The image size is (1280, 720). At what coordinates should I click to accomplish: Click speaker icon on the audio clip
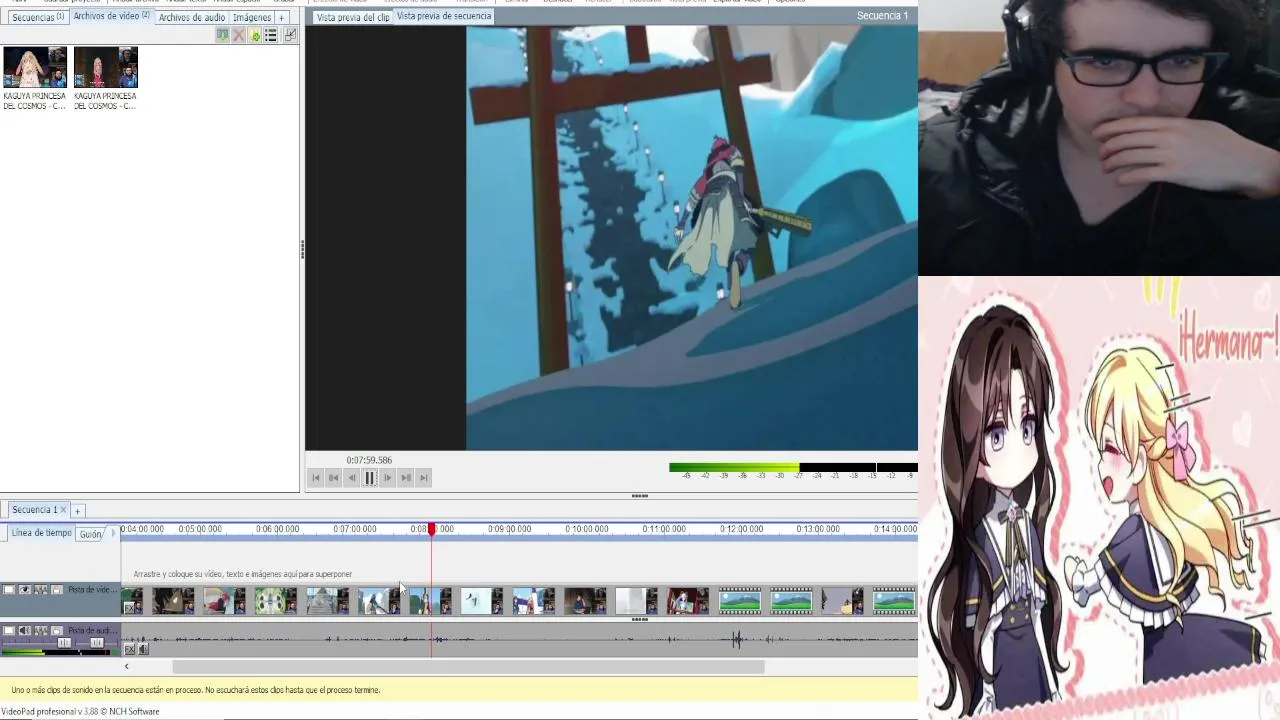[143, 649]
